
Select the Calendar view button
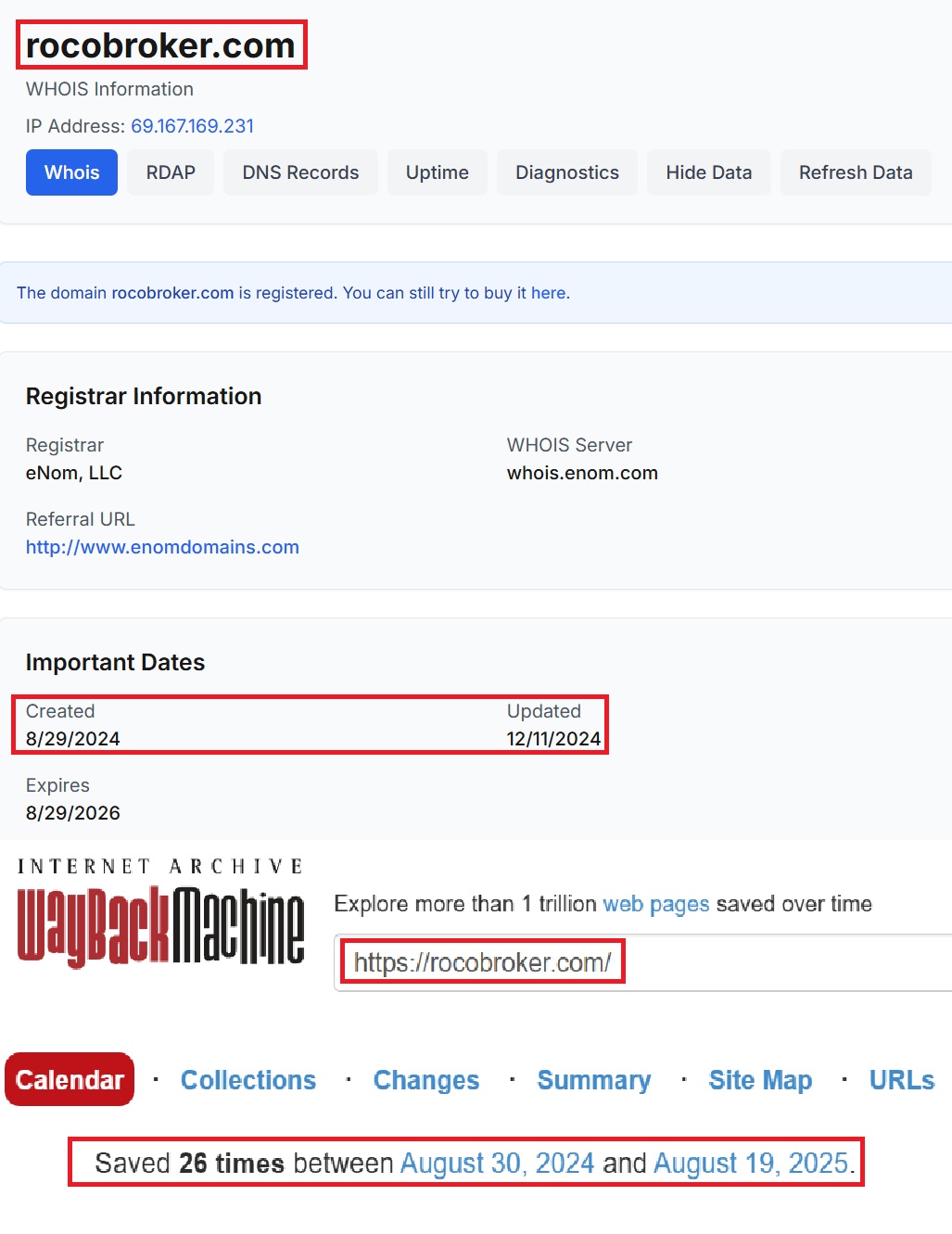[70, 1080]
